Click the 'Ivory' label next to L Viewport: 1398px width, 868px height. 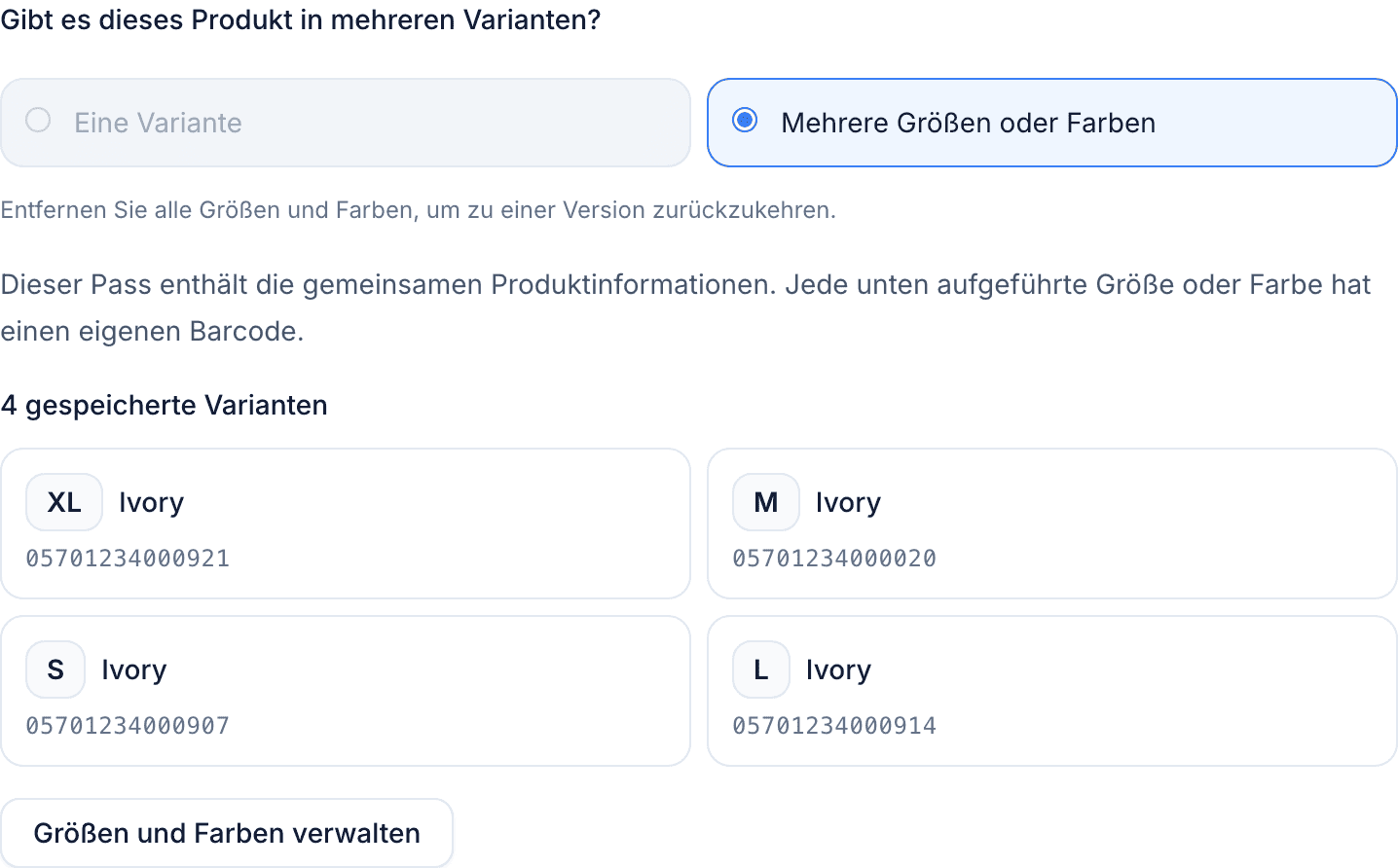838,669
